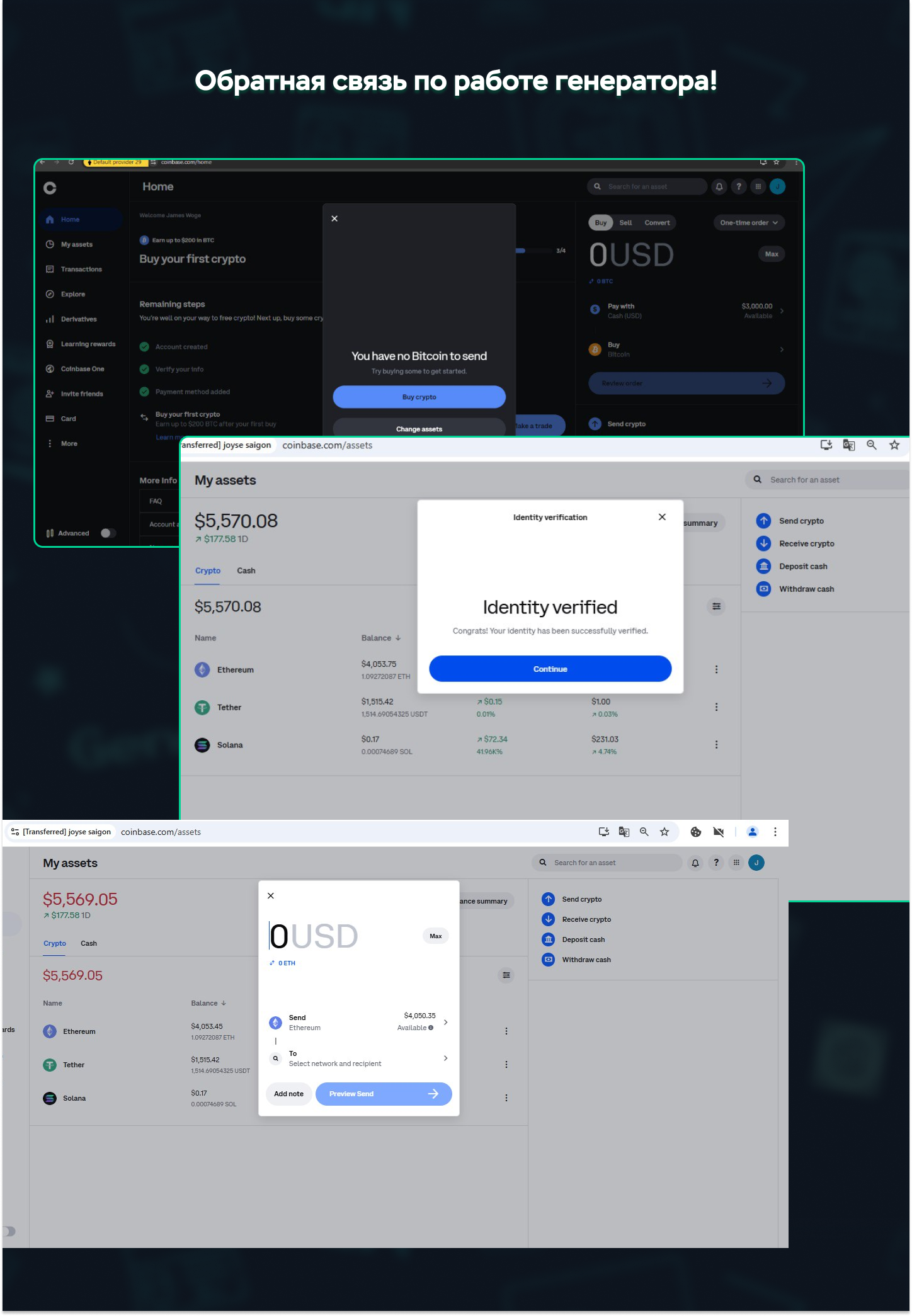Viewport: 912px width, 1316px height.
Task: Close the Identity verification dialog
Action: coord(662,517)
